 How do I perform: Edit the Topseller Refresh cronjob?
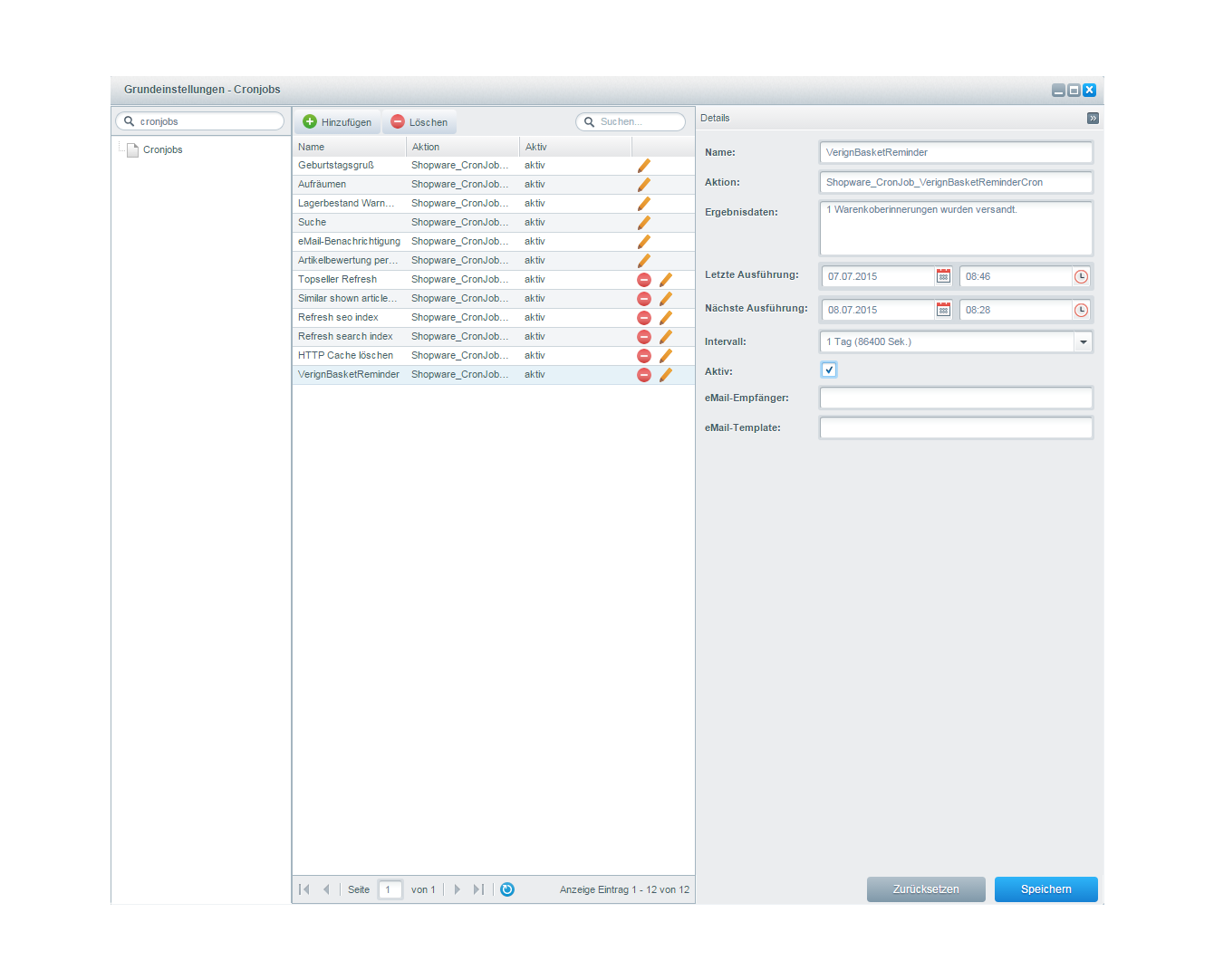click(x=666, y=280)
